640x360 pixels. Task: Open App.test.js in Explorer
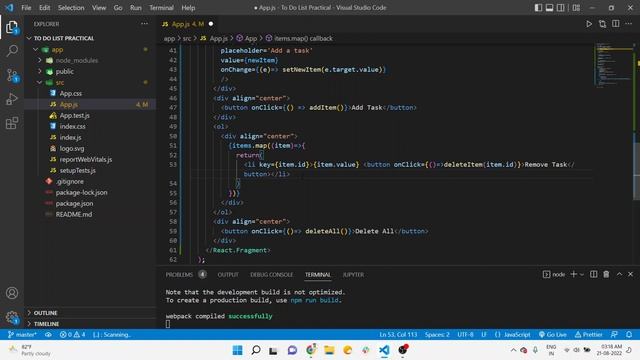(74, 116)
